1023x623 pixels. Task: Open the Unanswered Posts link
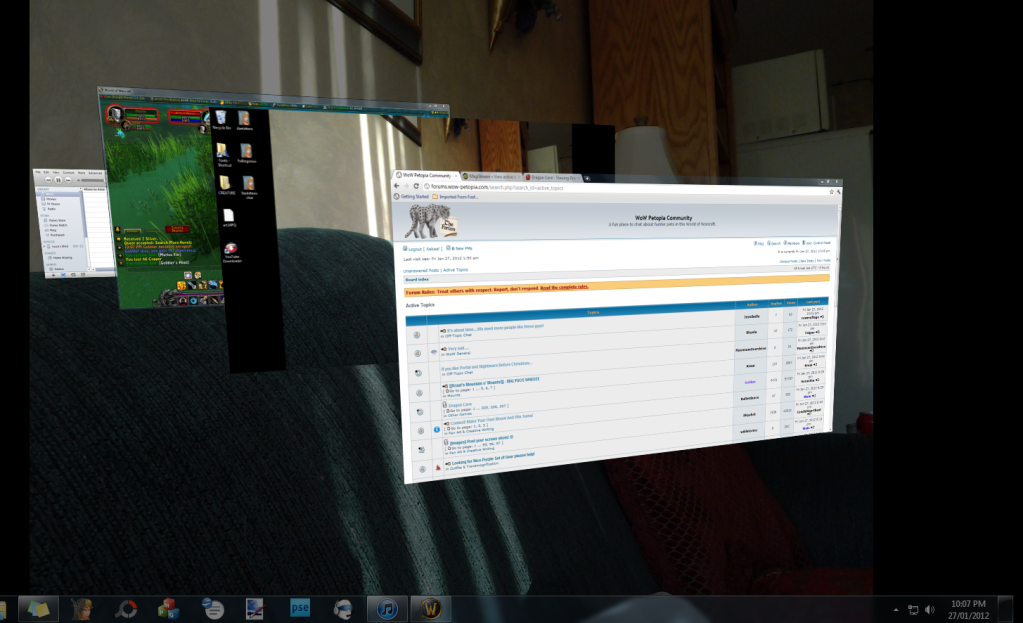[421, 270]
